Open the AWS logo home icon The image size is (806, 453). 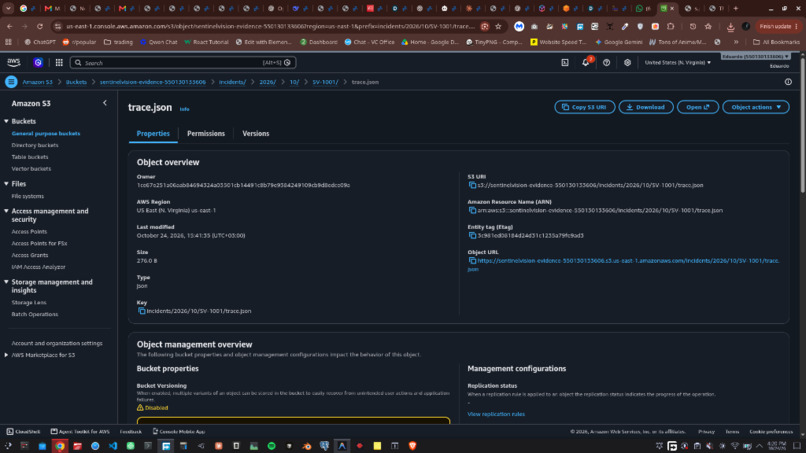click(x=14, y=62)
